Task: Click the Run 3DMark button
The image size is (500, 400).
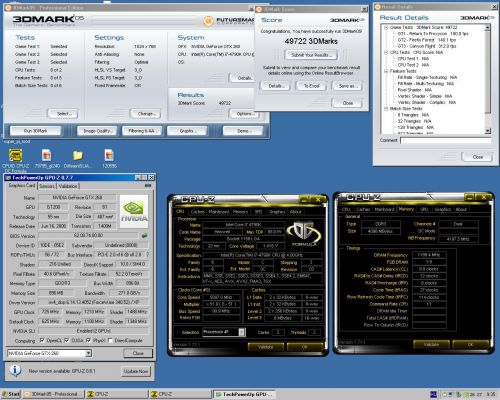Action: [x=35, y=131]
